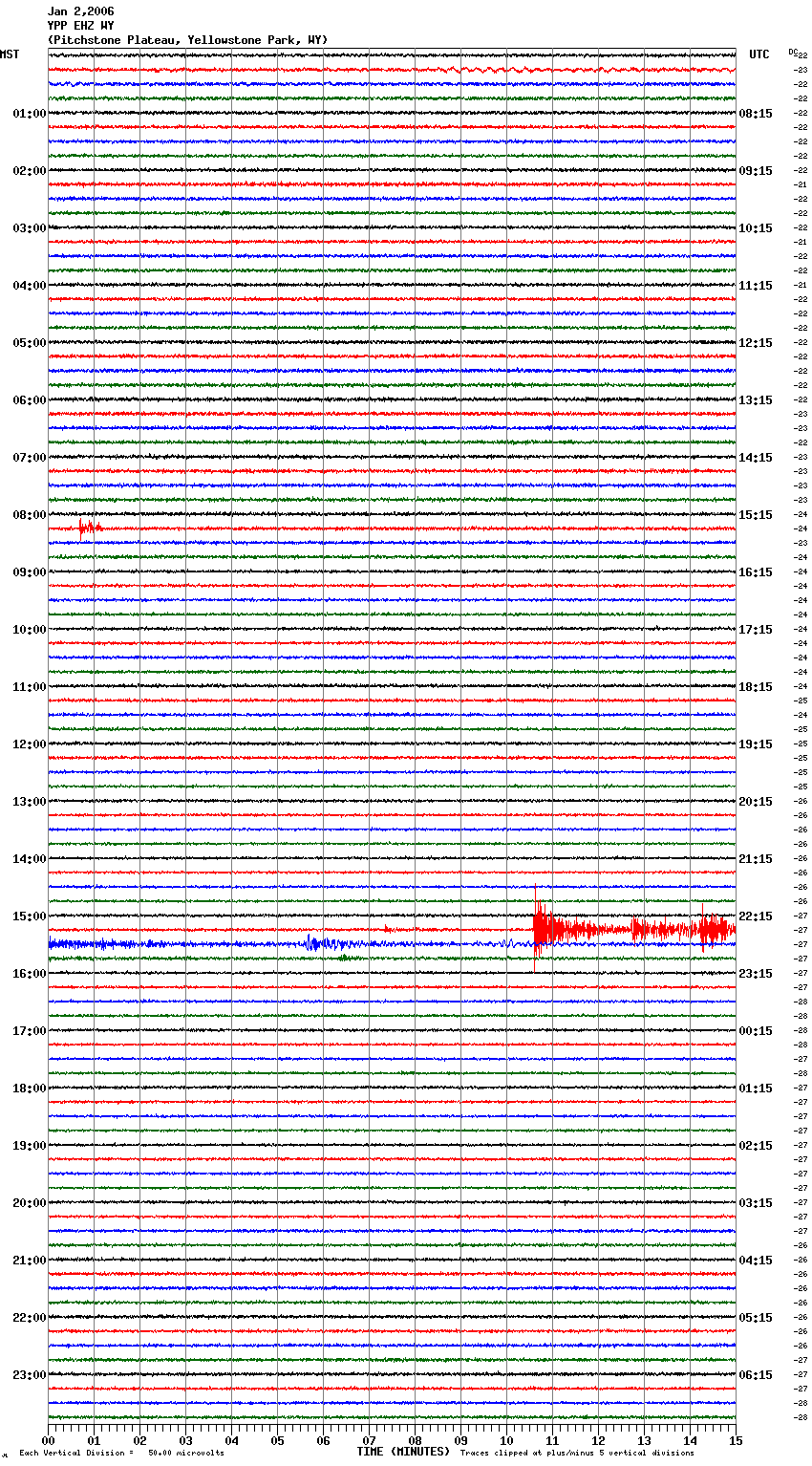Click the 11:15 UTC time label
The image size is (812, 1466).
pyautogui.click(x=756, y=286)
